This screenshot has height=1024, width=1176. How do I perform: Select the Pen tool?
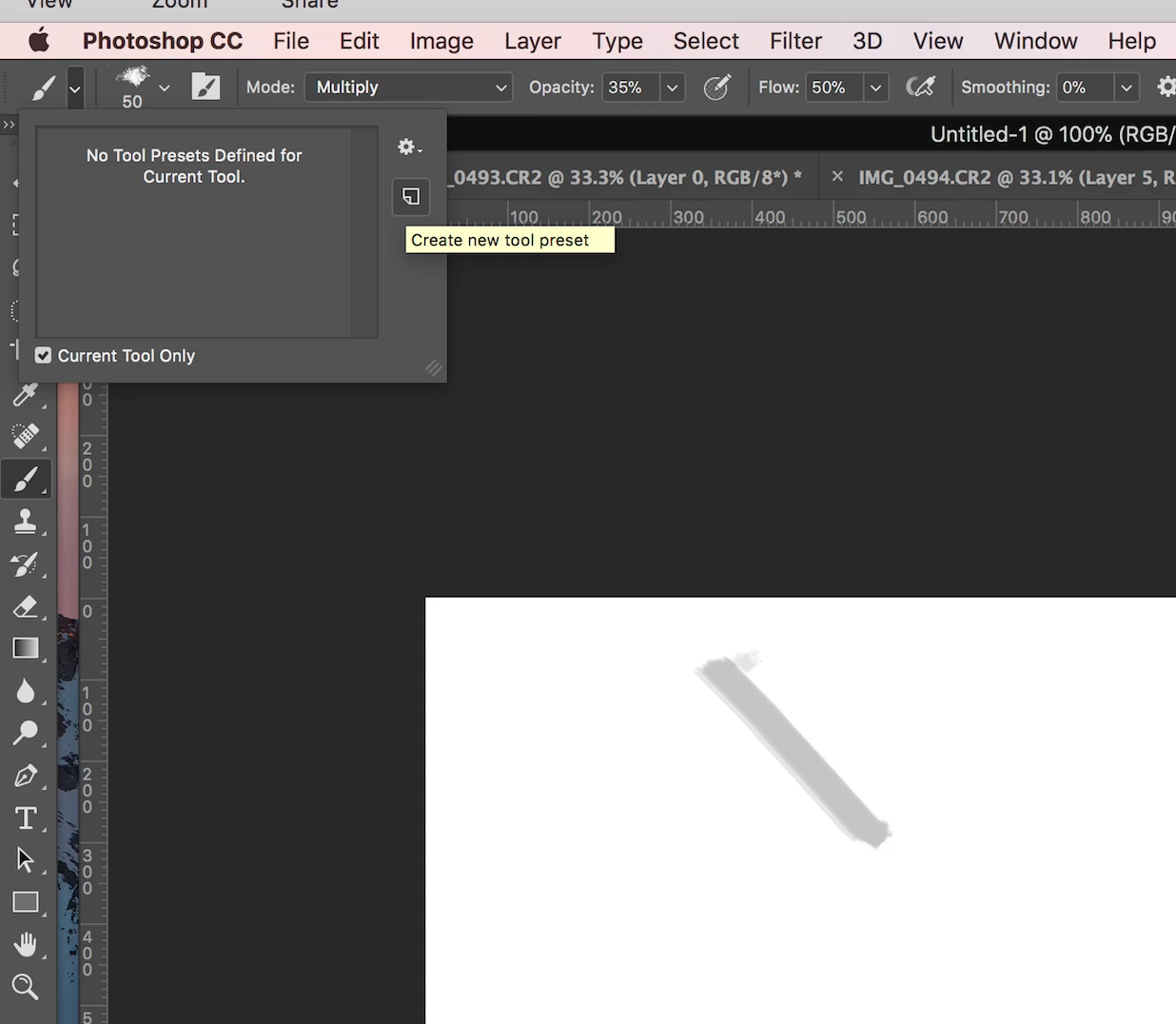[x=26, y=776]
